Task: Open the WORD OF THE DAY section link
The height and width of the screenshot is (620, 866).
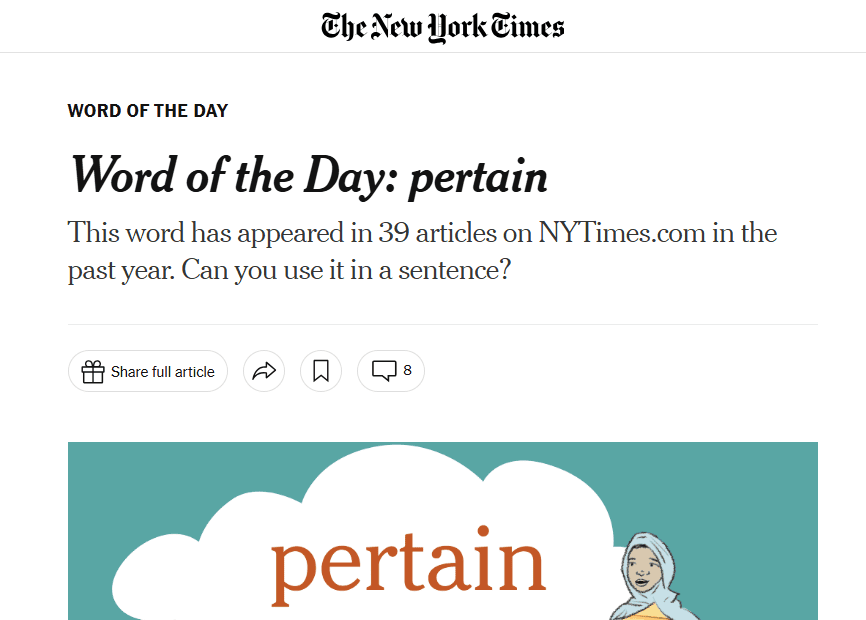Action: 147,110
